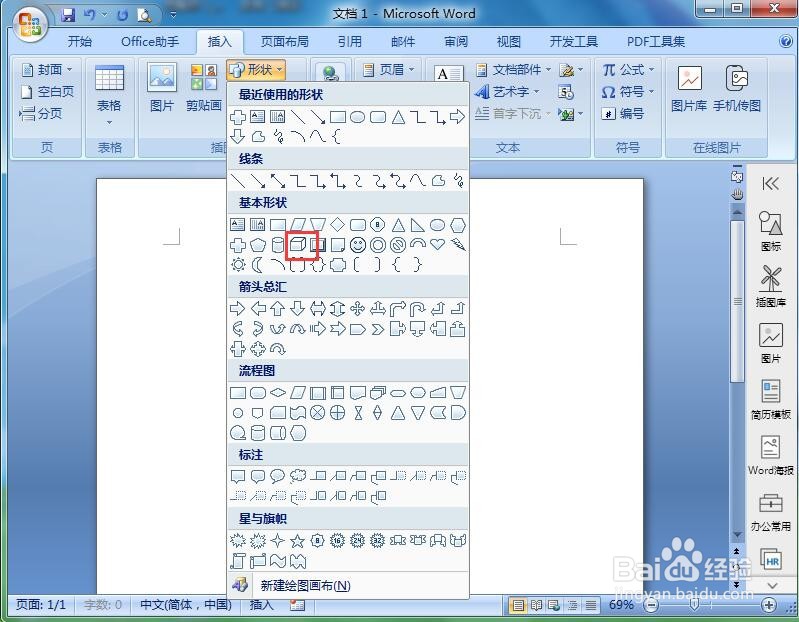The image size is (799, 622).
Task: Pick the donut ring shape
Action: tap(378, 245)
